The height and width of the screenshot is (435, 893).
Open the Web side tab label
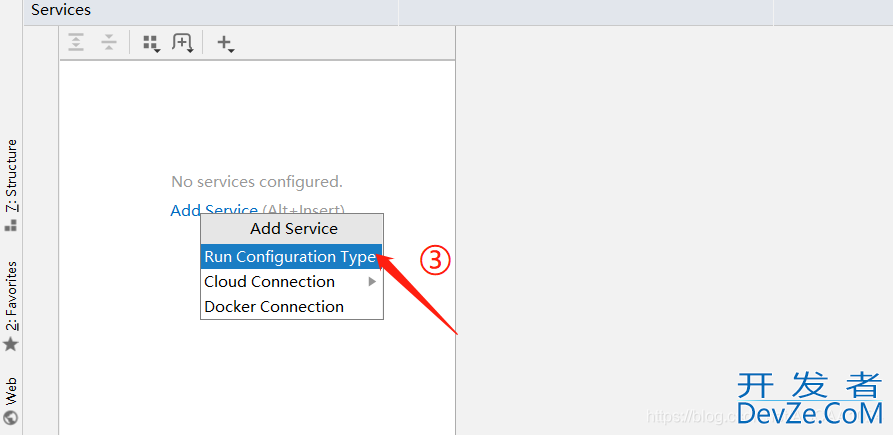pos(11,390)
